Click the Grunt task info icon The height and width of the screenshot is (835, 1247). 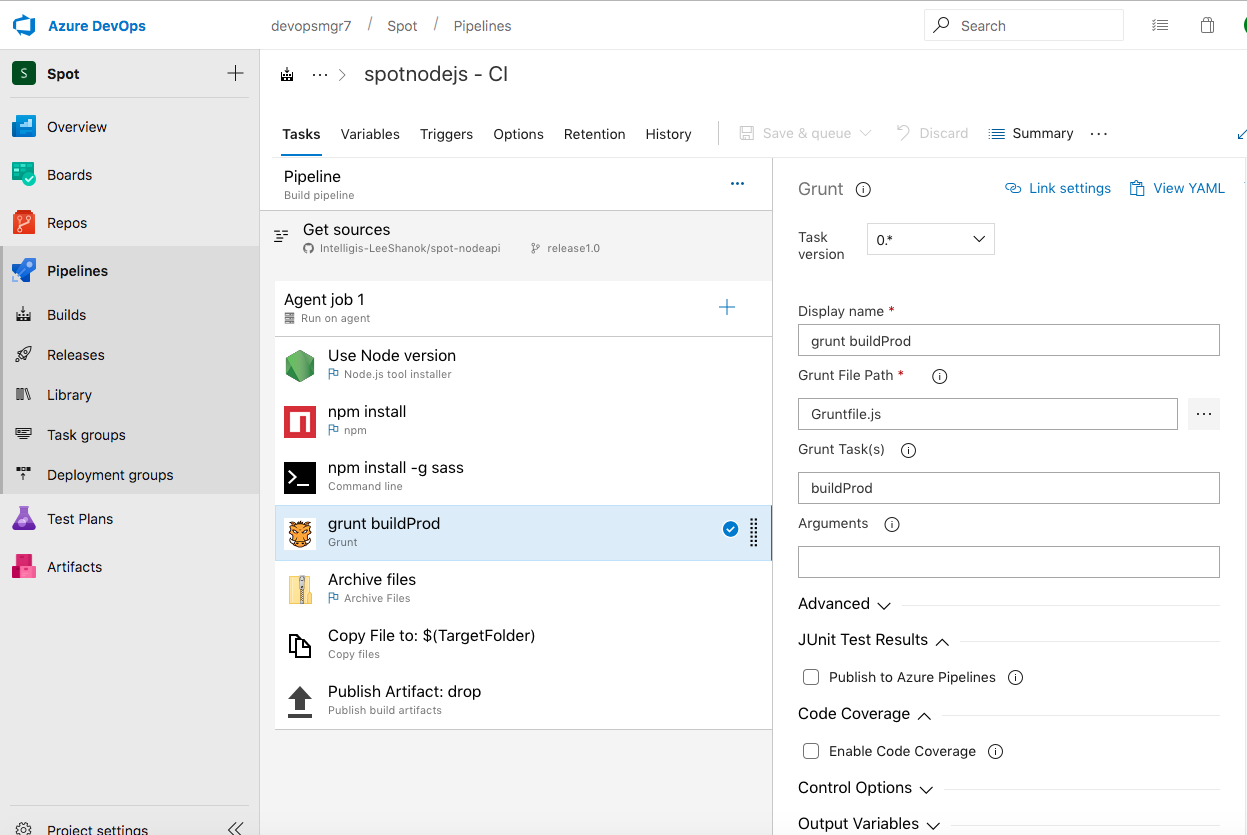[864, 189]
